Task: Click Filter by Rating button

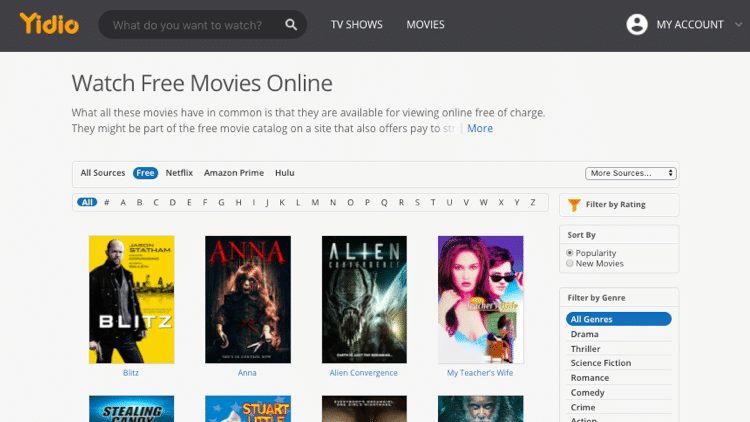Action: [x=619, y=205]
